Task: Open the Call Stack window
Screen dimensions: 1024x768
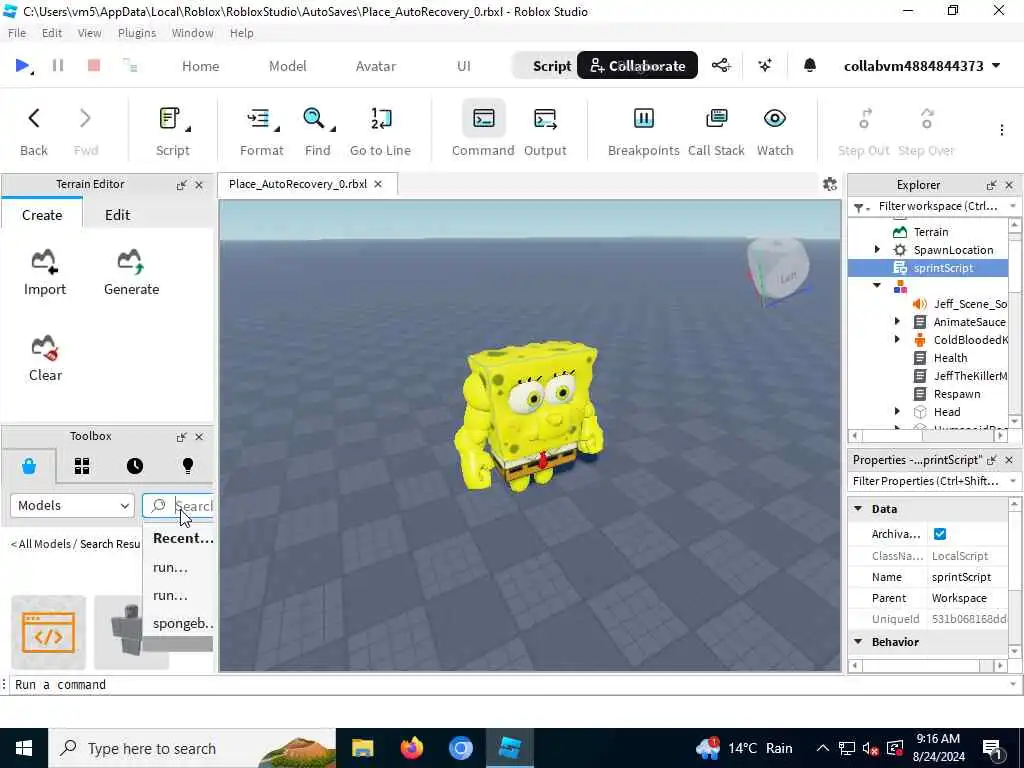Action: point(716,131)
